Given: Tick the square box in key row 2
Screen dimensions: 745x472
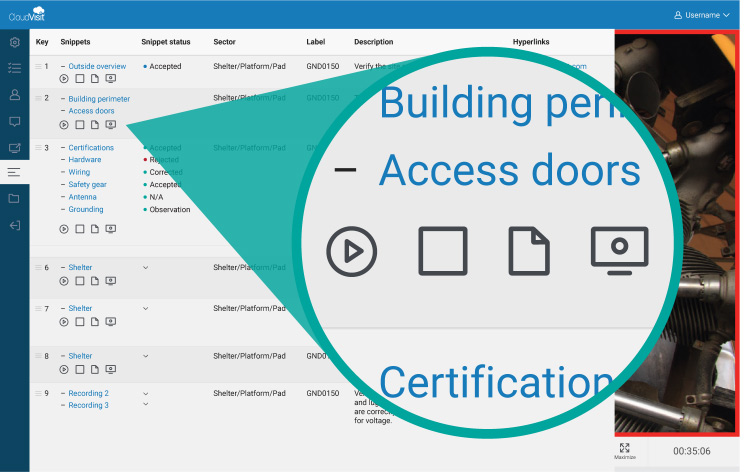Looking at the screenshot, I should coord(80,125).
